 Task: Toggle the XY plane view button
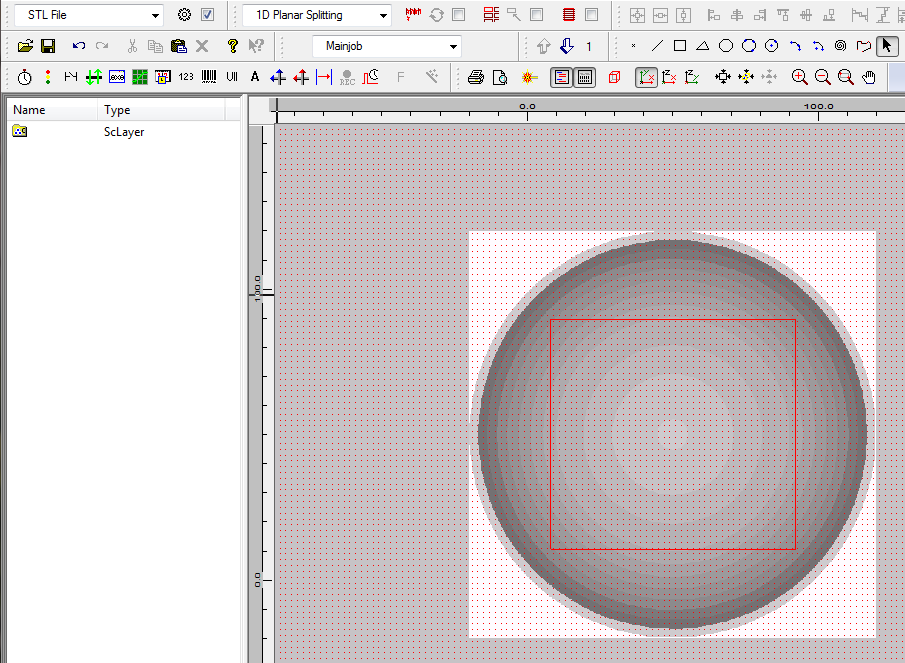[x=646, y=77]
